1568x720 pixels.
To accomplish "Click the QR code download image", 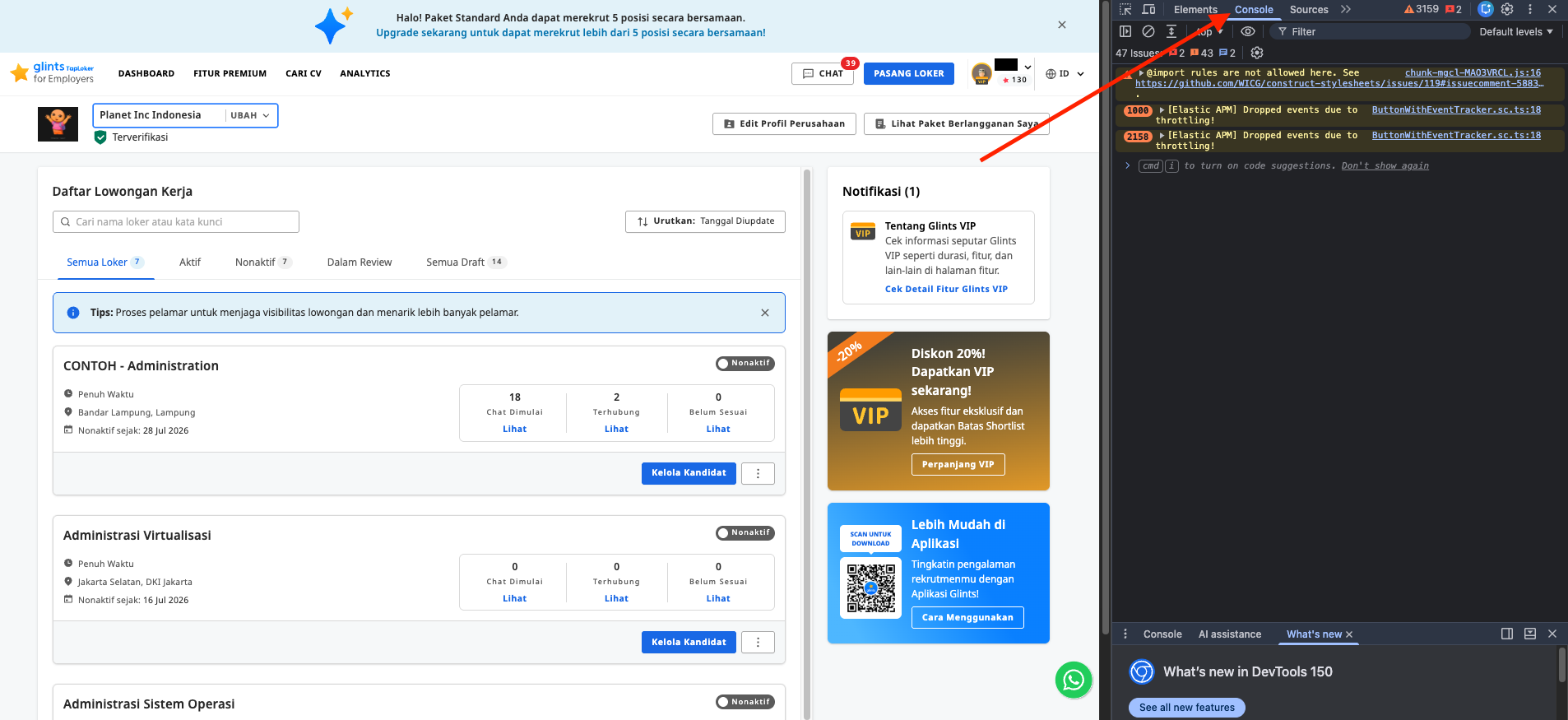I will [x=871, y=588].
